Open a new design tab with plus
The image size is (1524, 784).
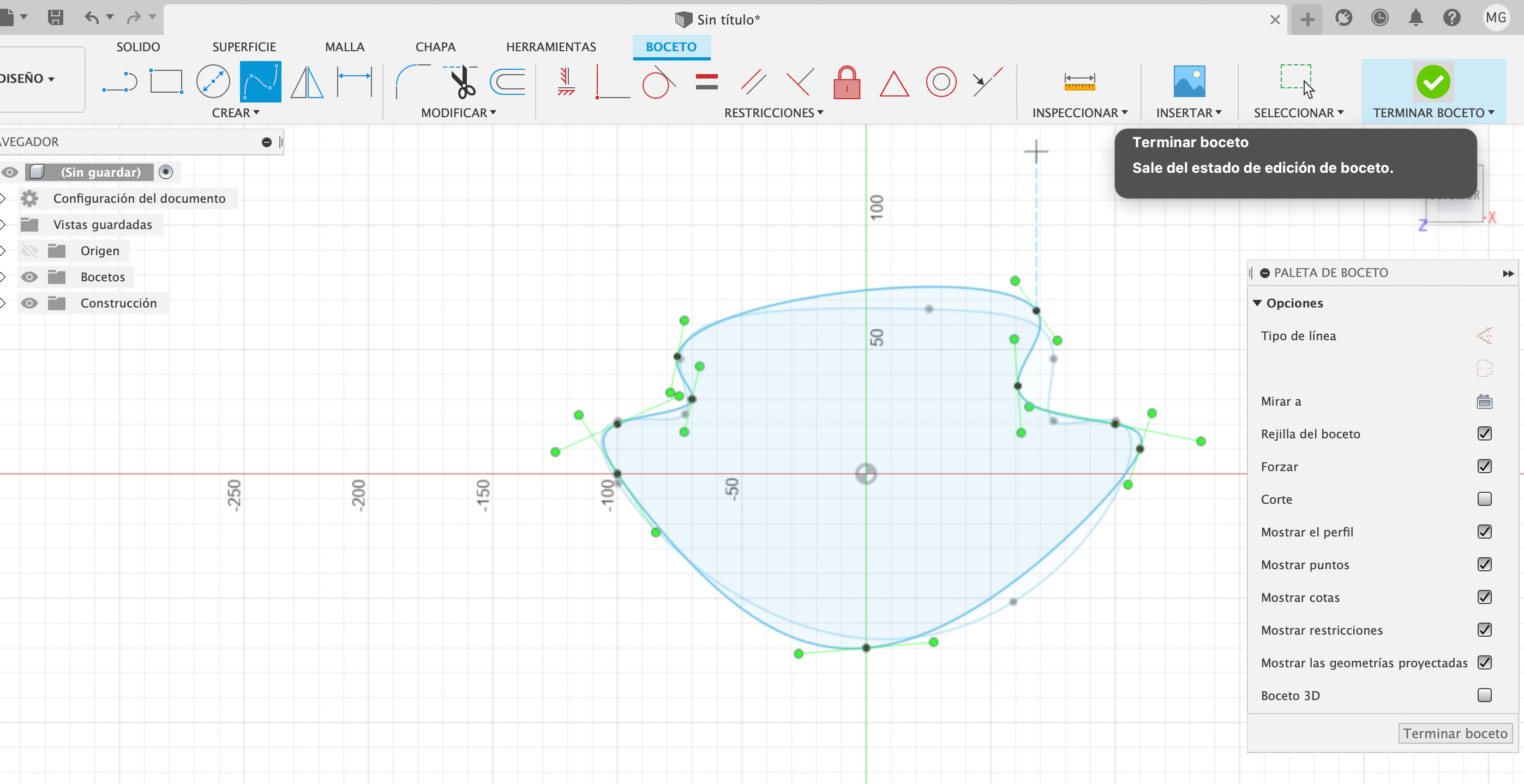1307,20
